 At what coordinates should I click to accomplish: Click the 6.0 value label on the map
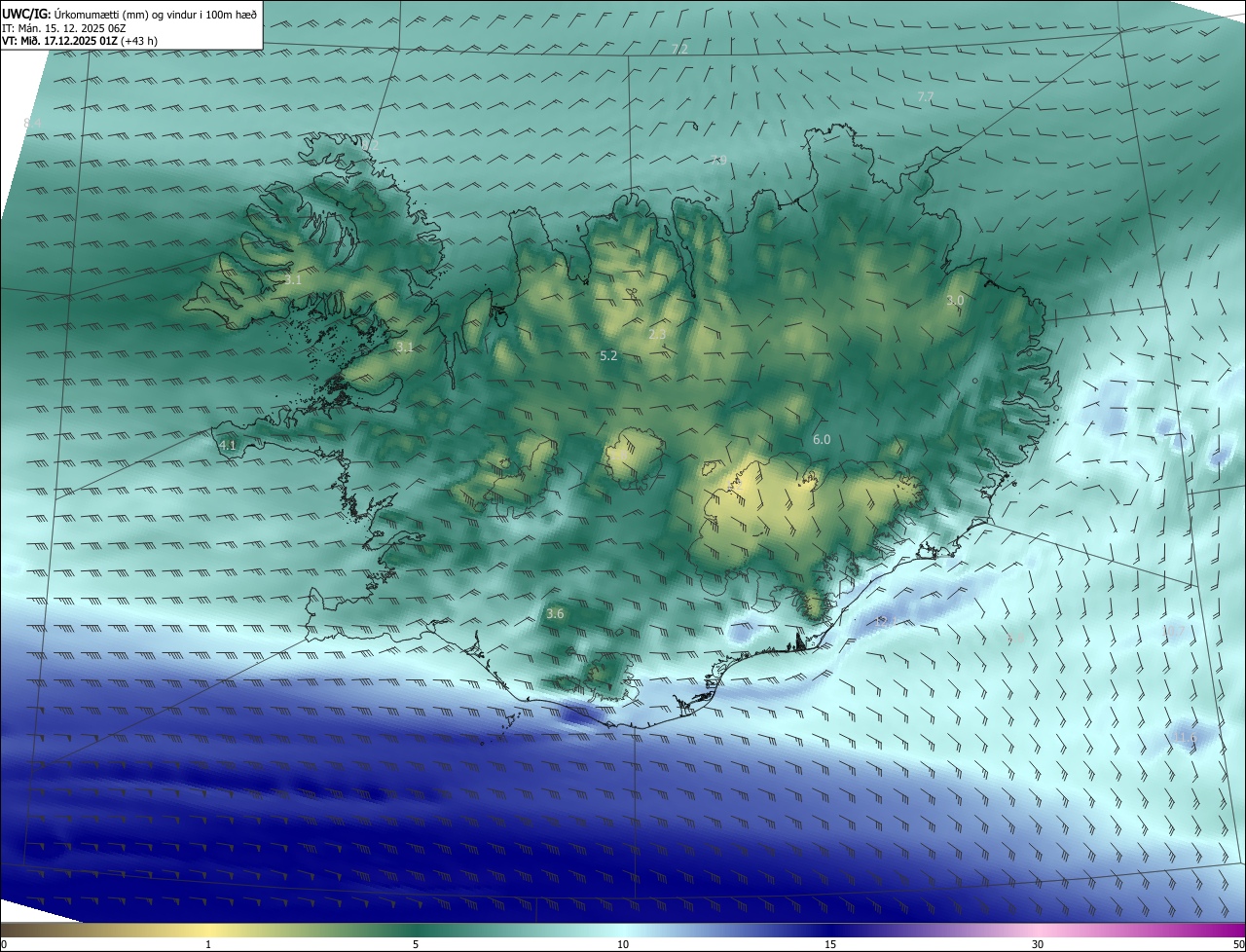(822, 439)
